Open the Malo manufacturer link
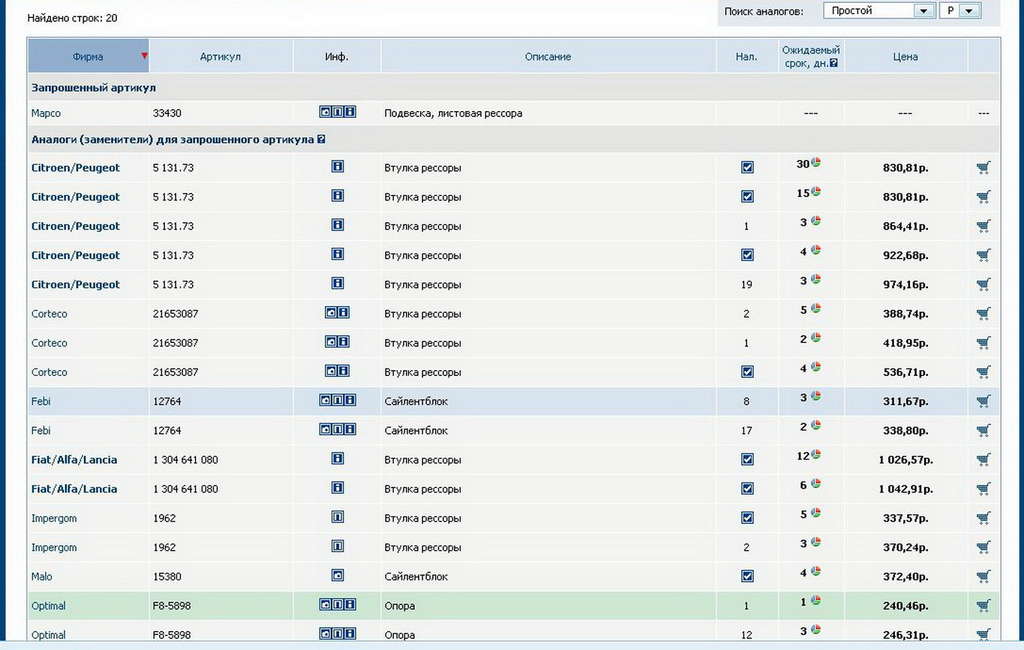 (42, 576)
